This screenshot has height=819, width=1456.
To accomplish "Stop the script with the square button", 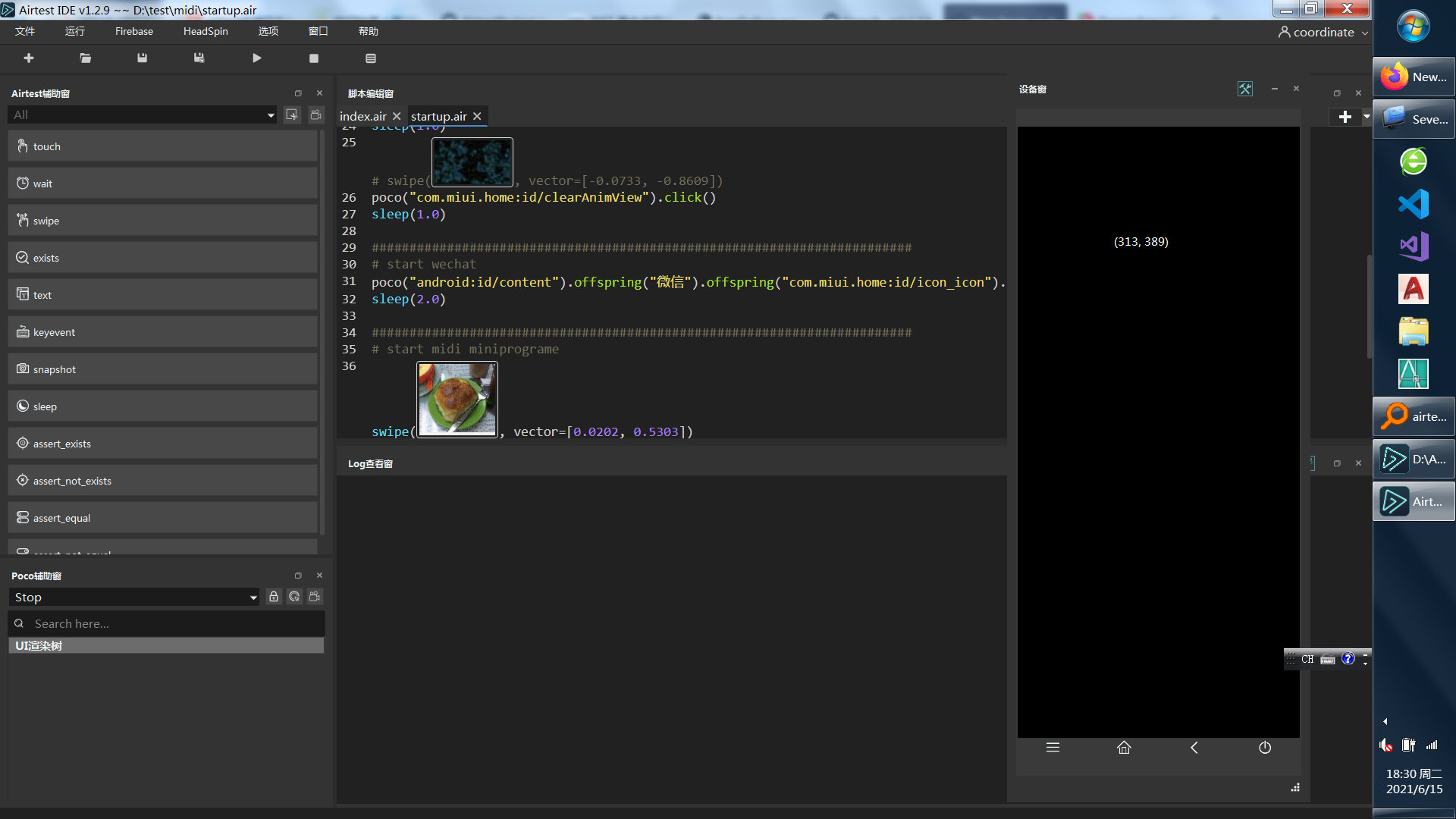I will [x=314, y=58].
